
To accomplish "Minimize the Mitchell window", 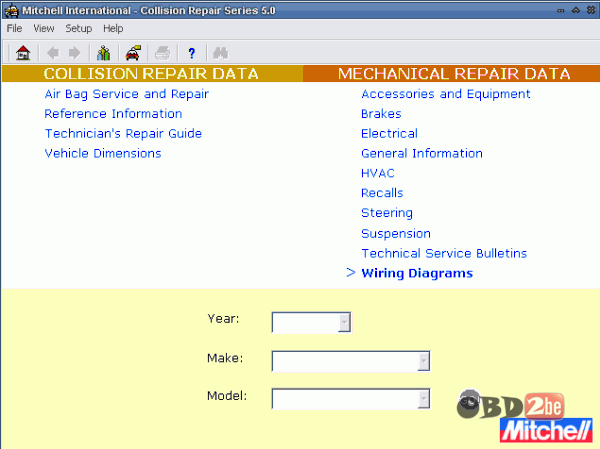I will click(x=561, y=10).
